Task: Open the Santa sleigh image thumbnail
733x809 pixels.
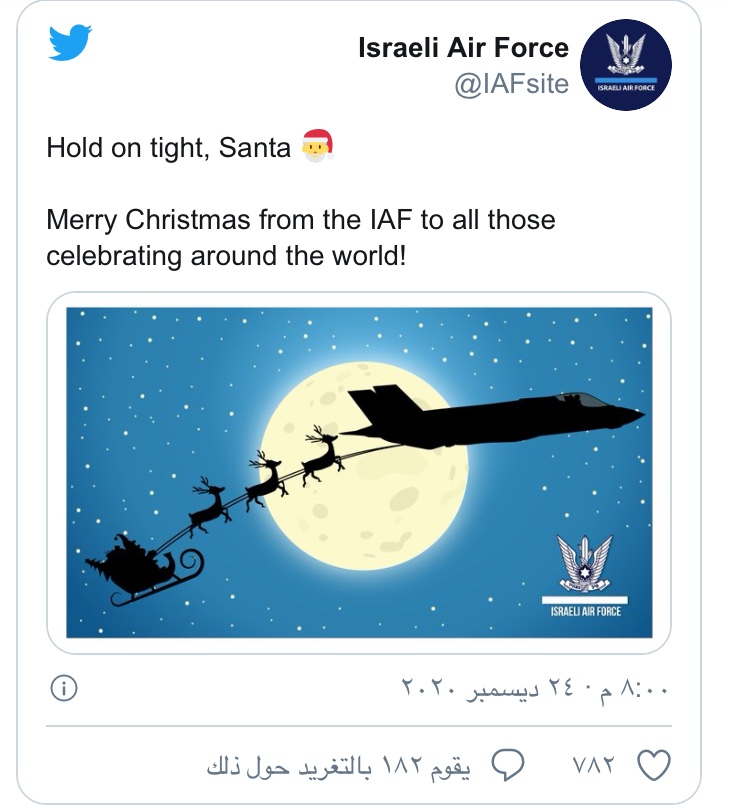Action: pos(359,472)
